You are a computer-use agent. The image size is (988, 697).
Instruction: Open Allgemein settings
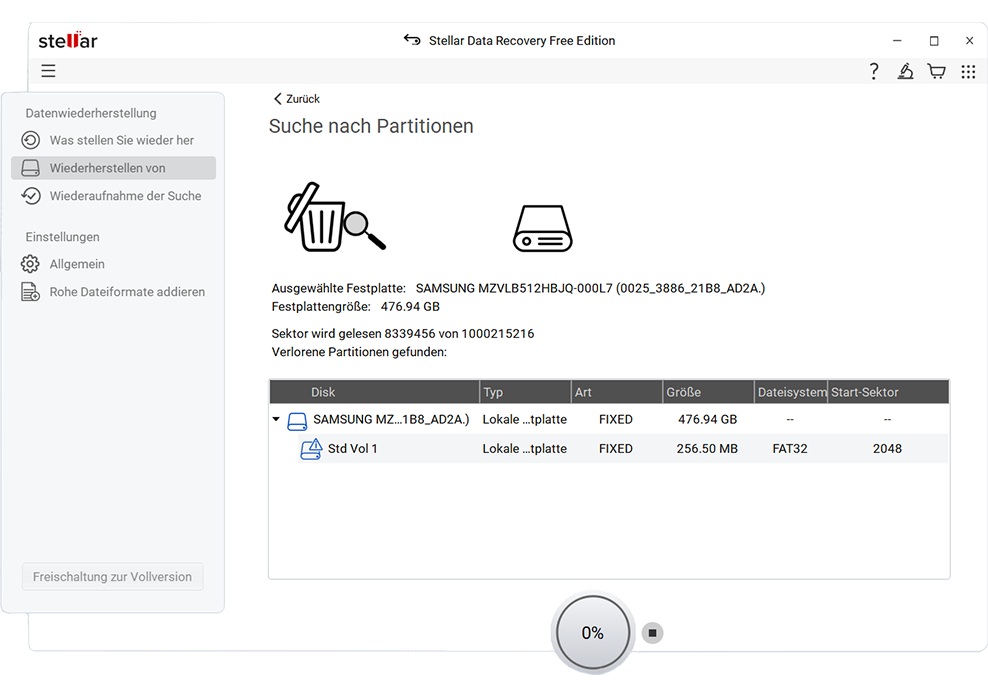click(113, 264)
